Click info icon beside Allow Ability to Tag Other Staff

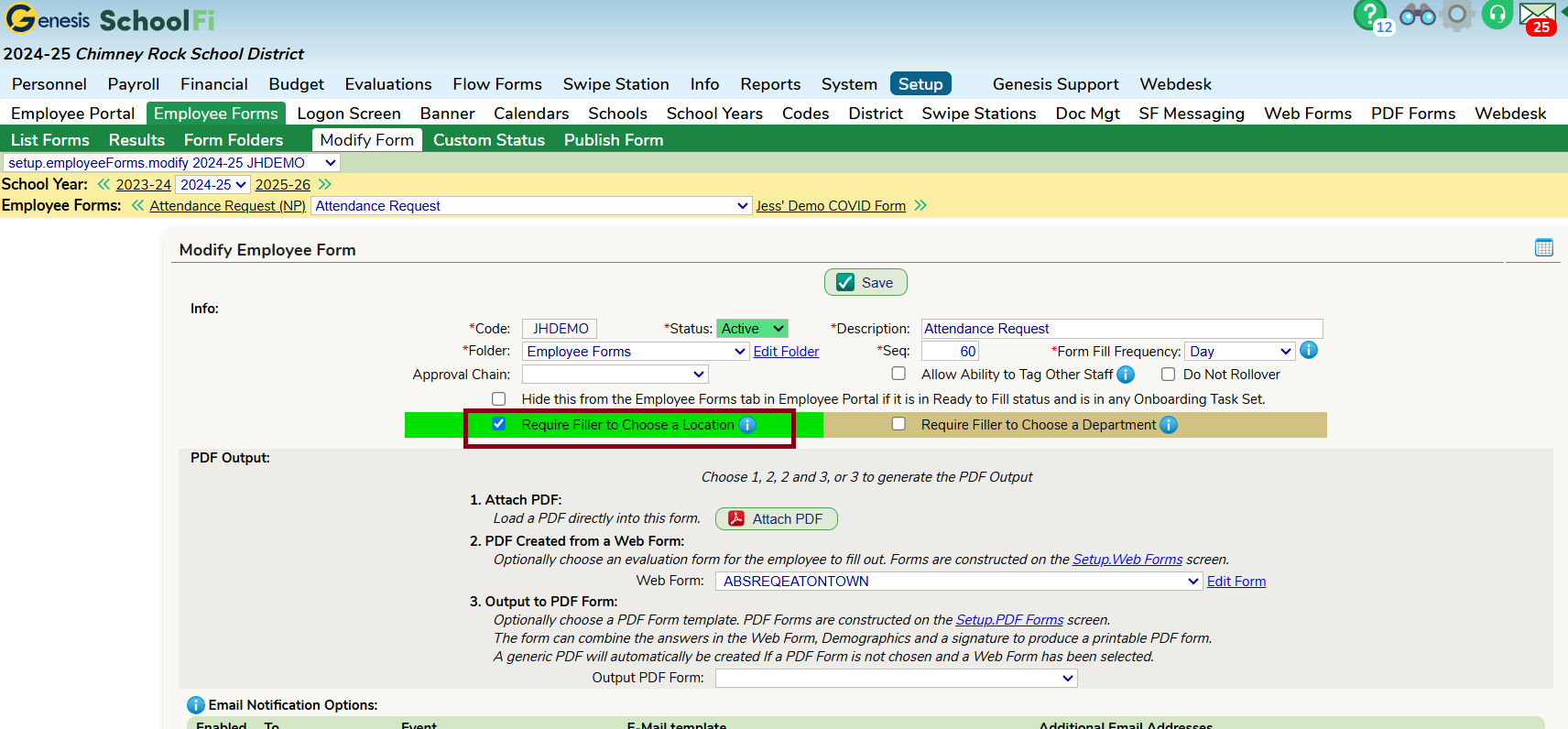click(1126, 375)
